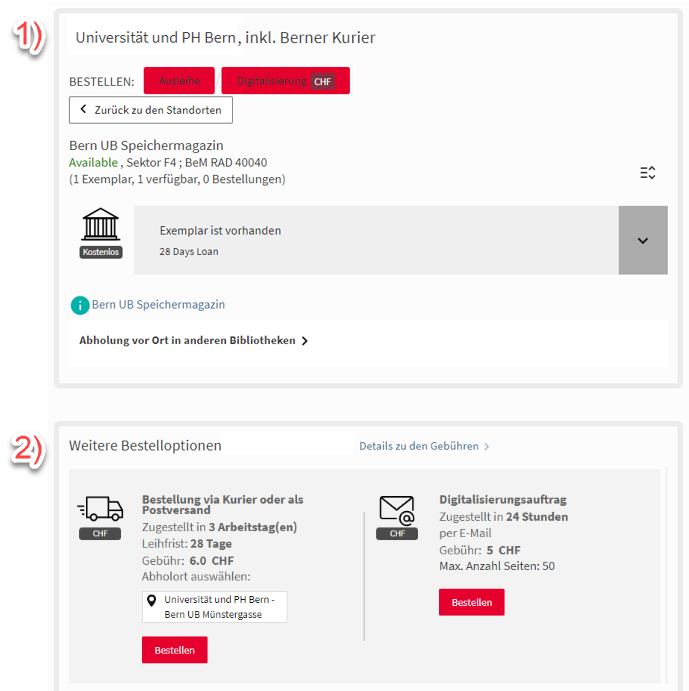
Task: Click the email envelope digitization icon
Action: click(x=397, y=510)
